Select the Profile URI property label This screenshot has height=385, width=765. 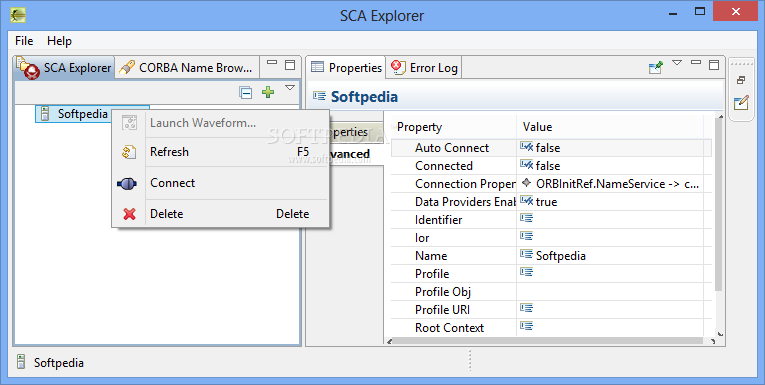coord(442,310)
